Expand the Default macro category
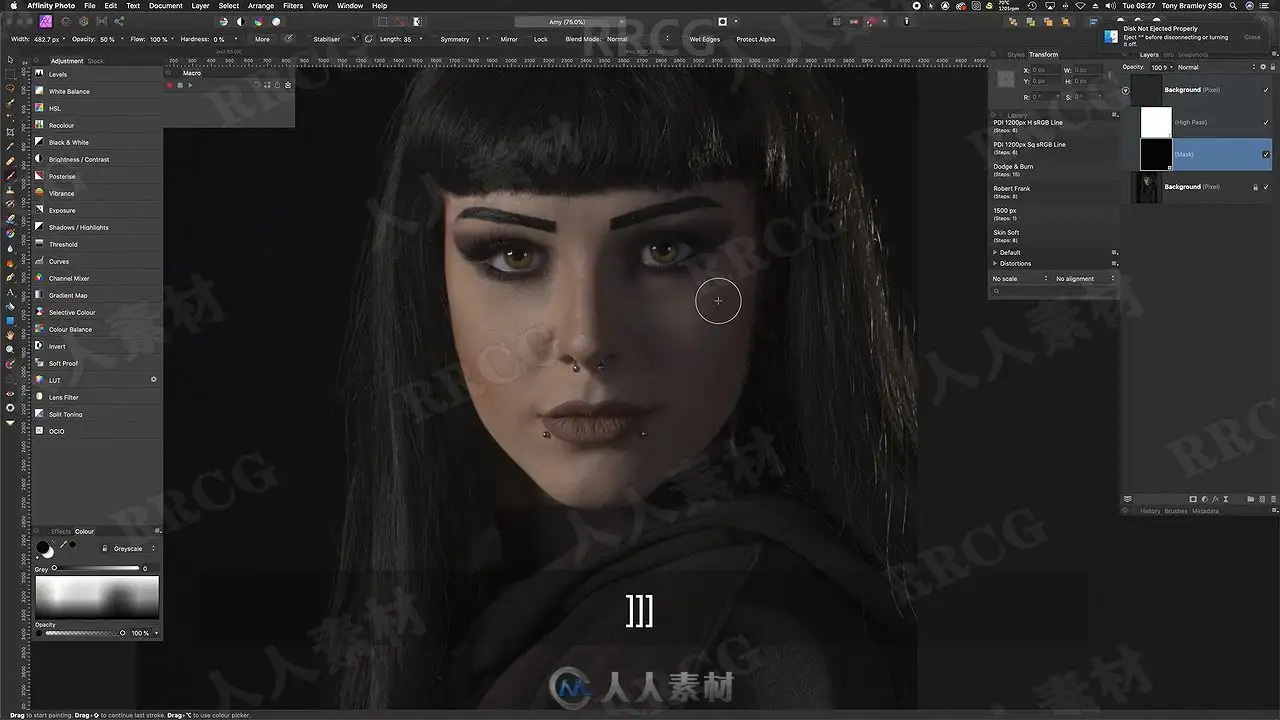Screen dimensions: 1280x720 (995, 252)
